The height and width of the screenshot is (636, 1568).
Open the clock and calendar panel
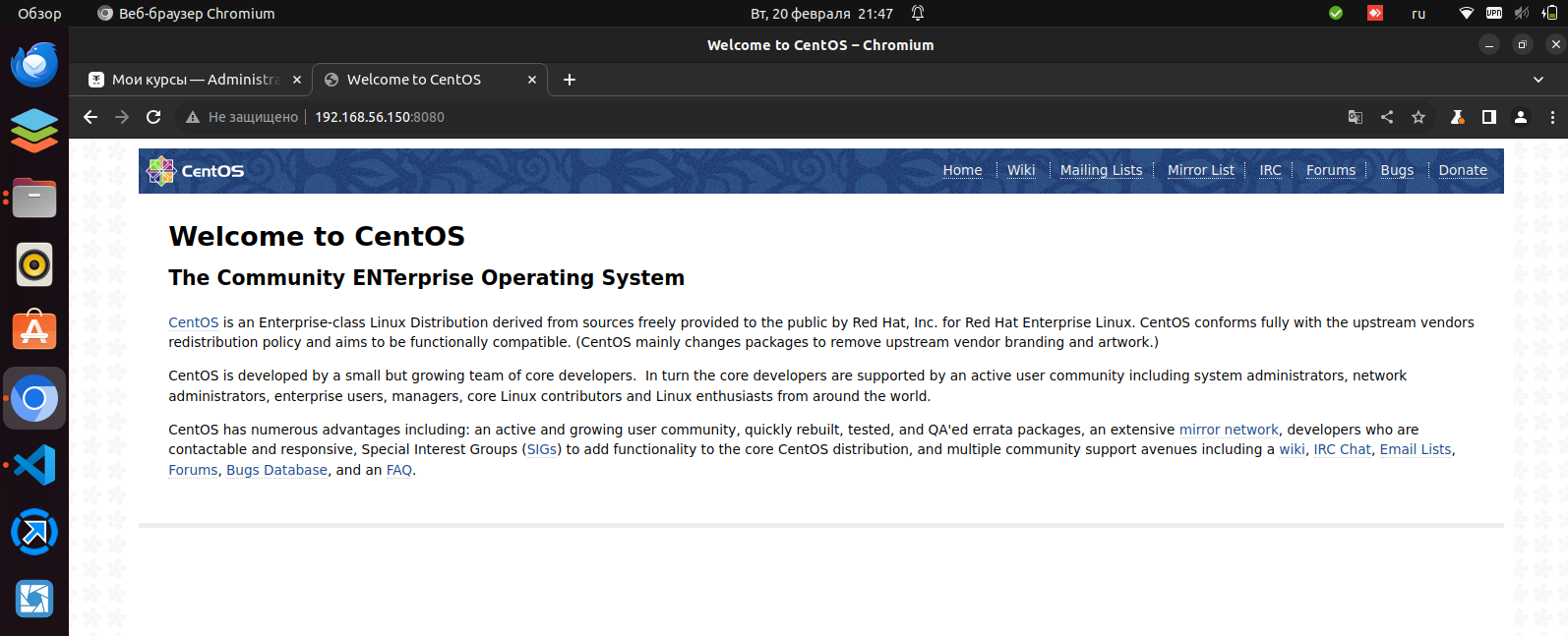pyautogui.click(x=821, y=14)
